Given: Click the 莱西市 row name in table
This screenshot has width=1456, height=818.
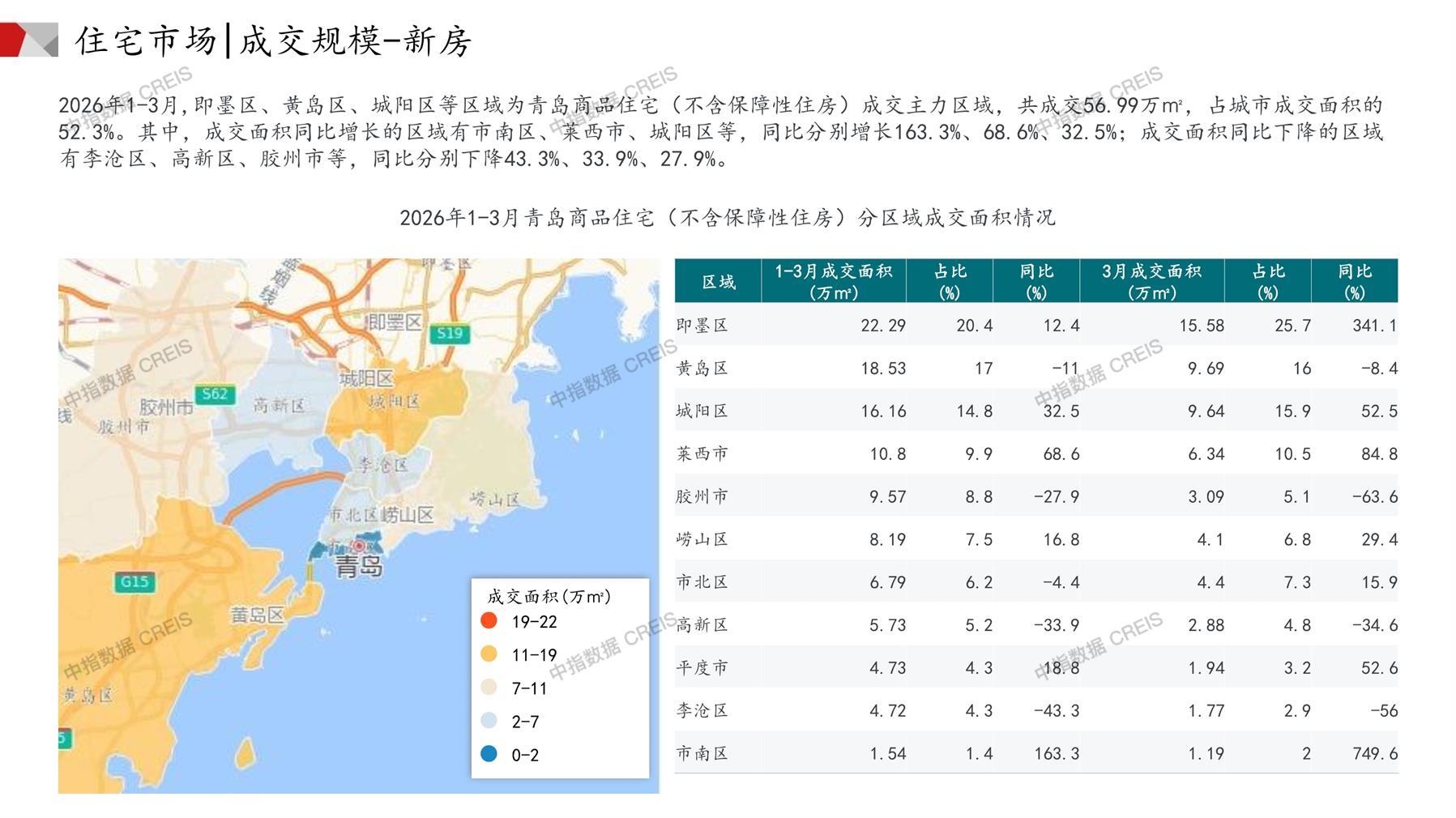Looking at the screenshot, I should [x=702, y=454].
